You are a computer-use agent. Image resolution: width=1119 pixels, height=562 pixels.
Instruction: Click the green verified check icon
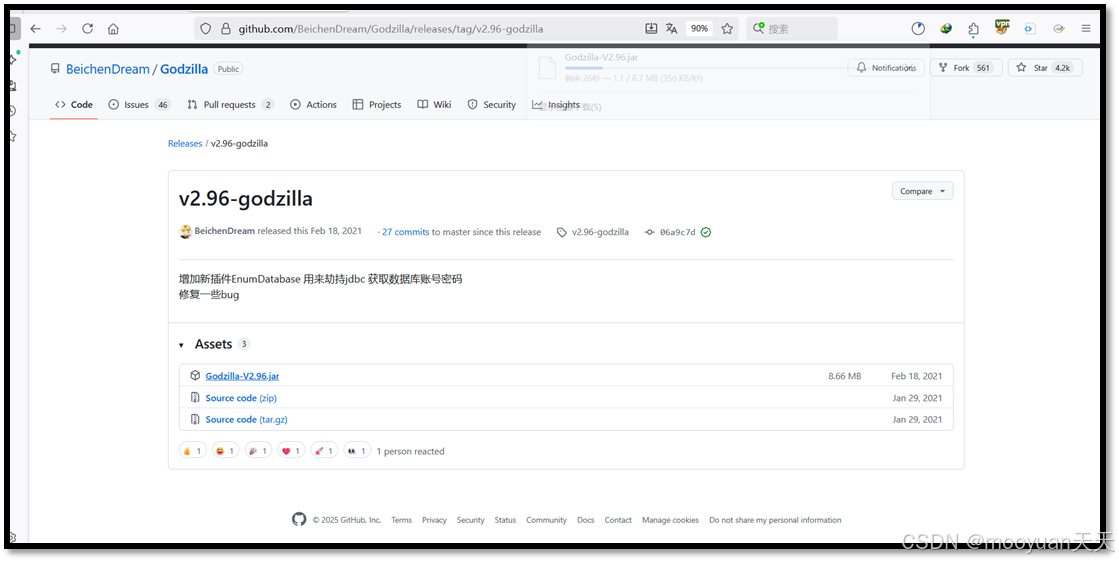pos(706,233)
